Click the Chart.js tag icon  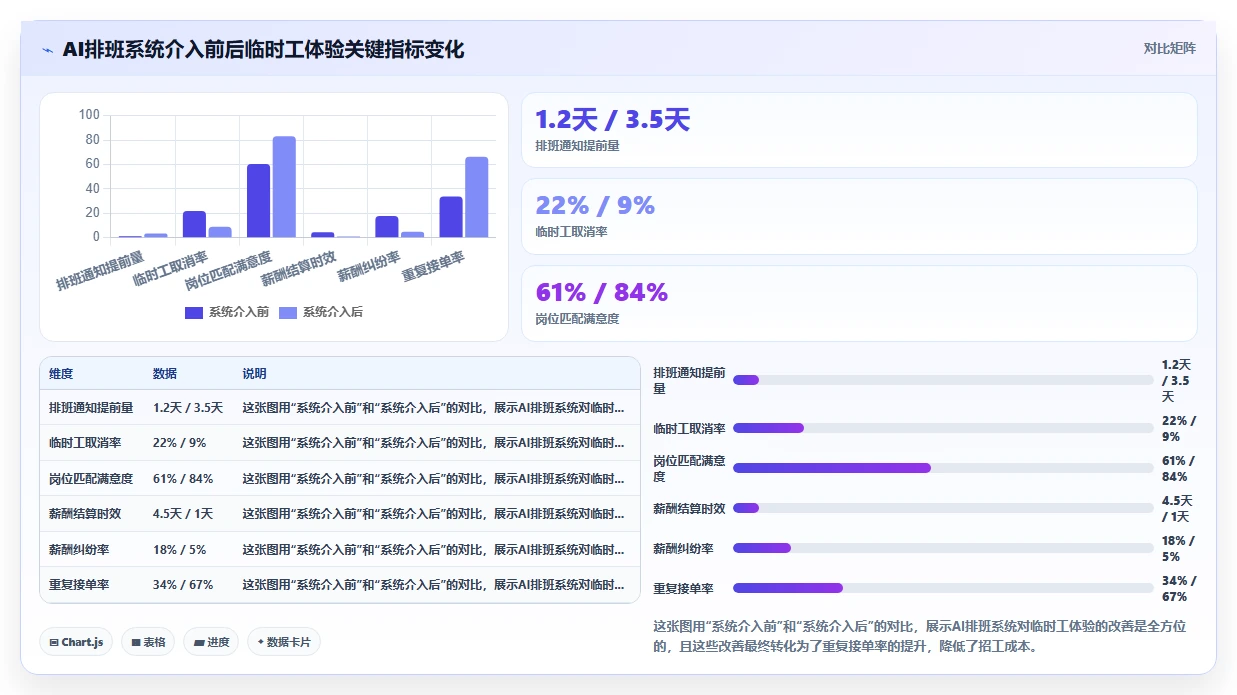54,642
